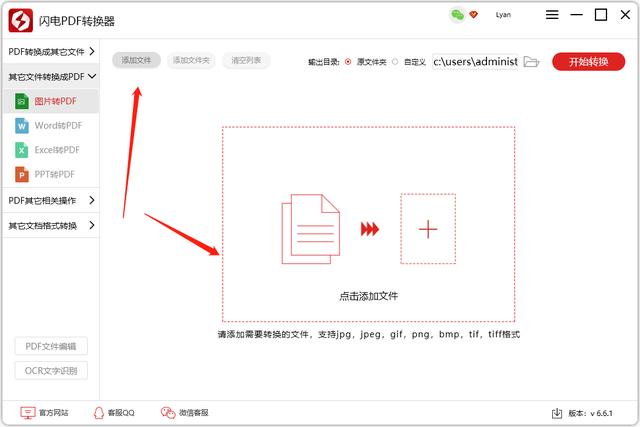Click the 添加文件 button
The height and width of the screenshot is (427, 640).
pyautogui.click(x=136, y=61)
